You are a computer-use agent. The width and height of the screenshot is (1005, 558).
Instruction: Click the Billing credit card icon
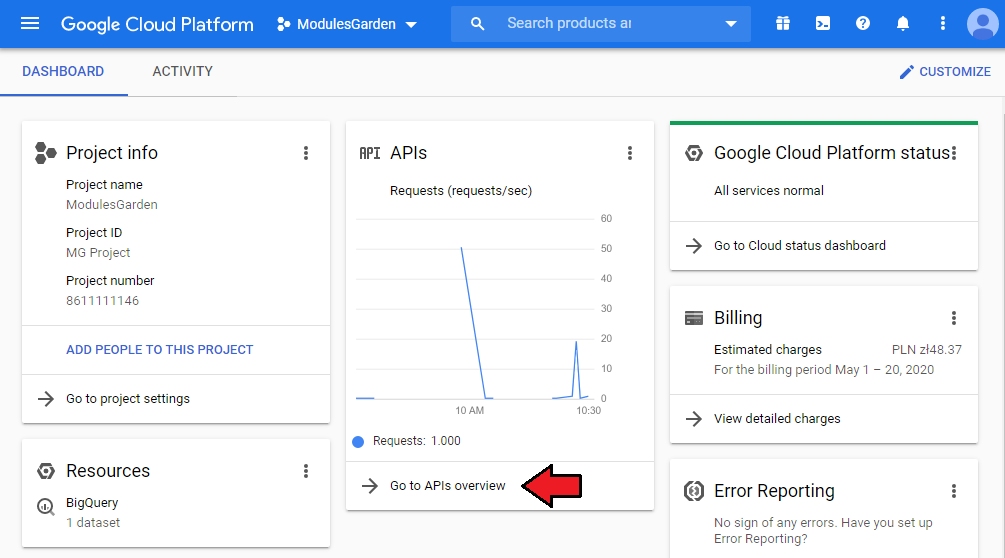(694, 318)
